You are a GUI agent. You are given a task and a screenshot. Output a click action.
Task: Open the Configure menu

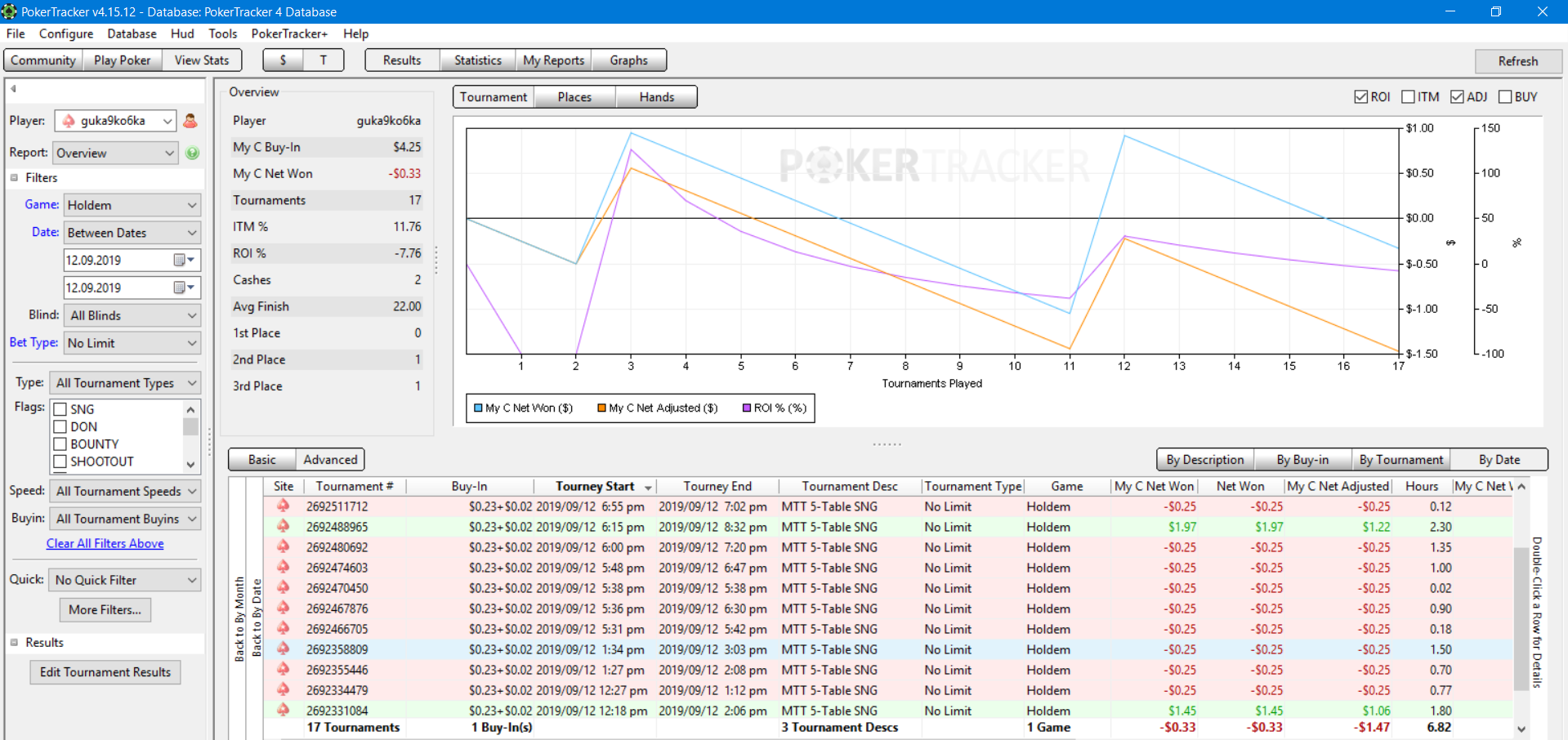(x=66, y=33)
